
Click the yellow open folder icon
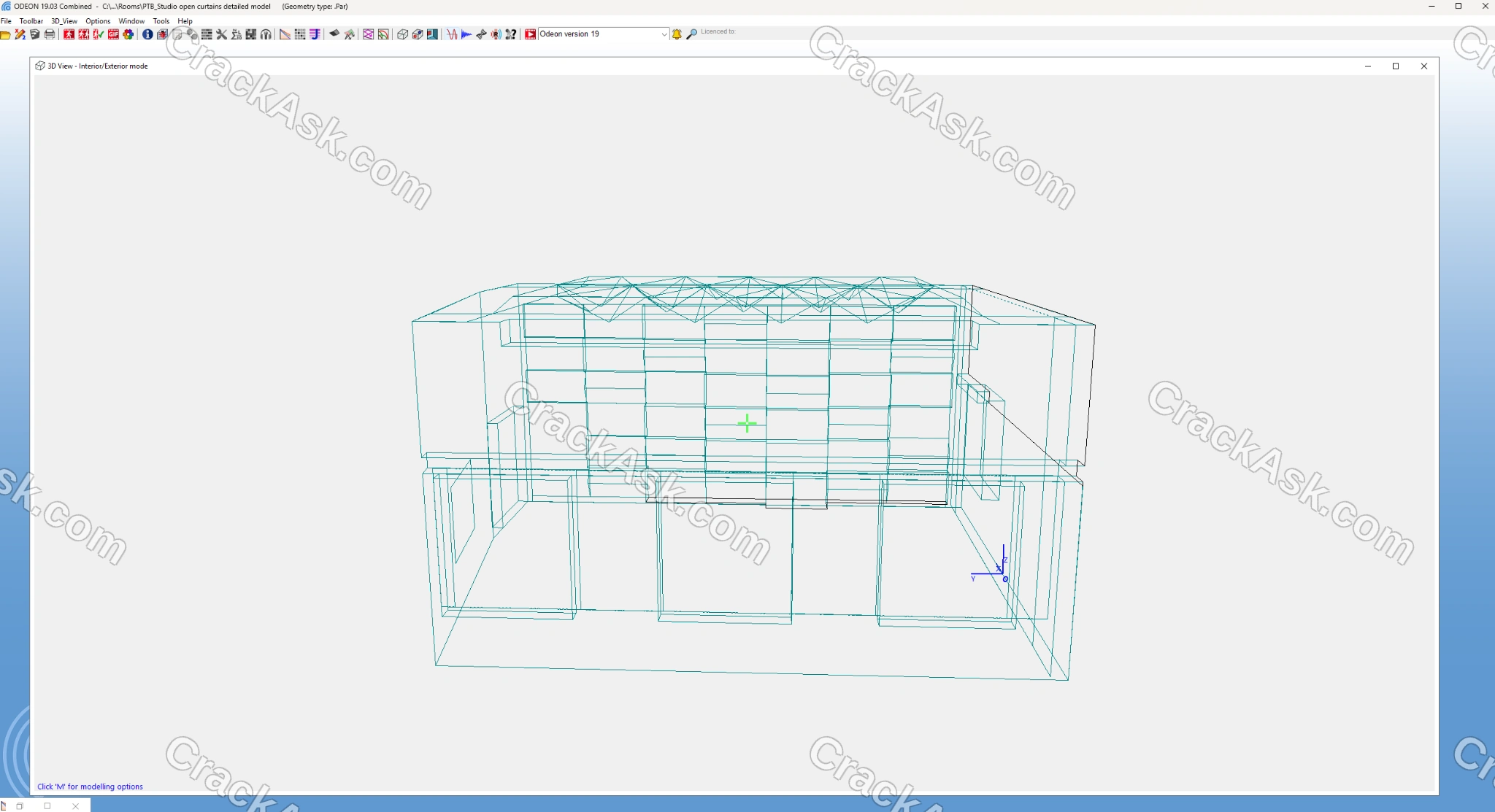(x=5, y=34)
